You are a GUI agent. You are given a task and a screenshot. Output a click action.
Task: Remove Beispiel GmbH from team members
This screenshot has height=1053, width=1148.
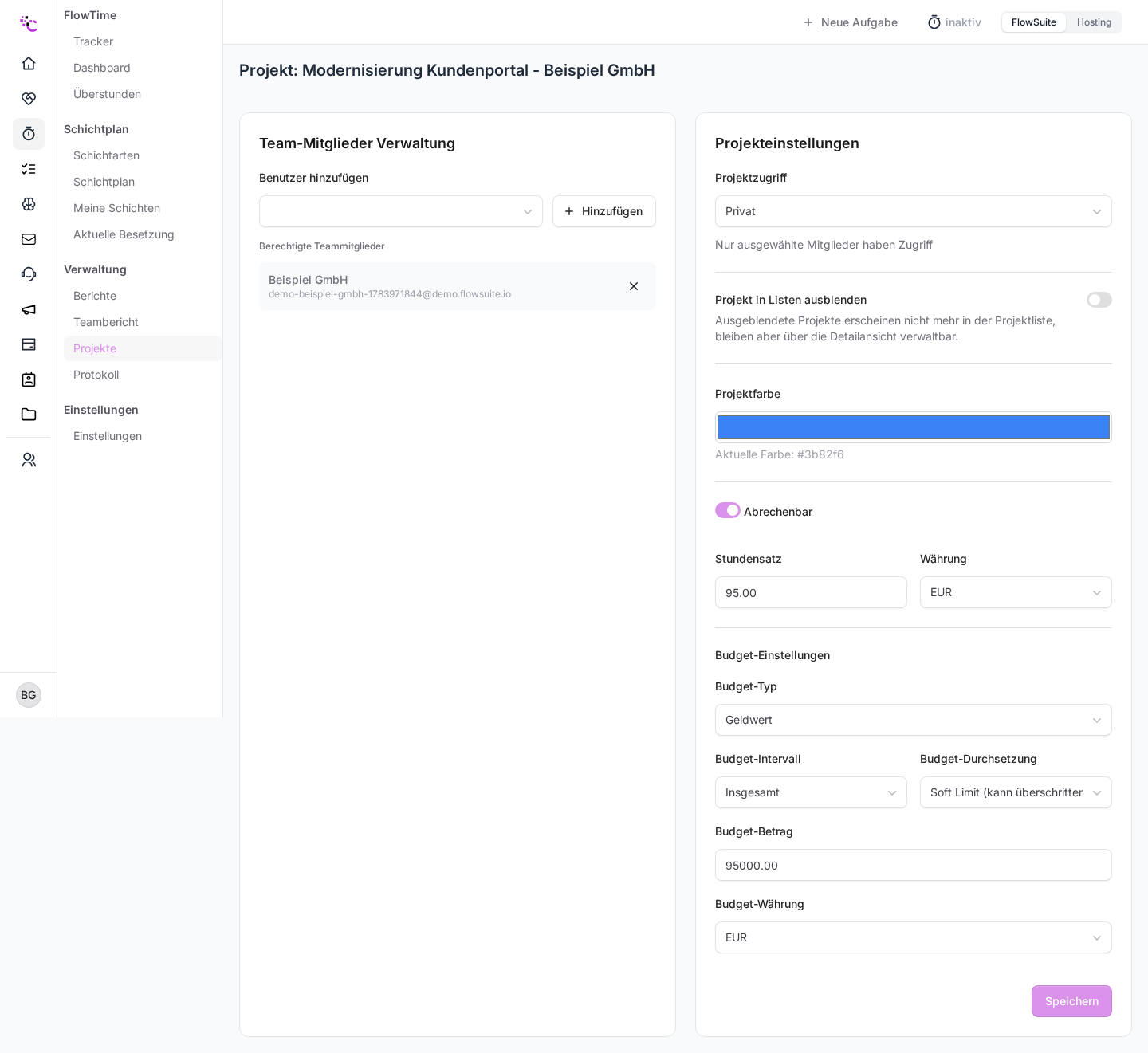tap(634, 286)
